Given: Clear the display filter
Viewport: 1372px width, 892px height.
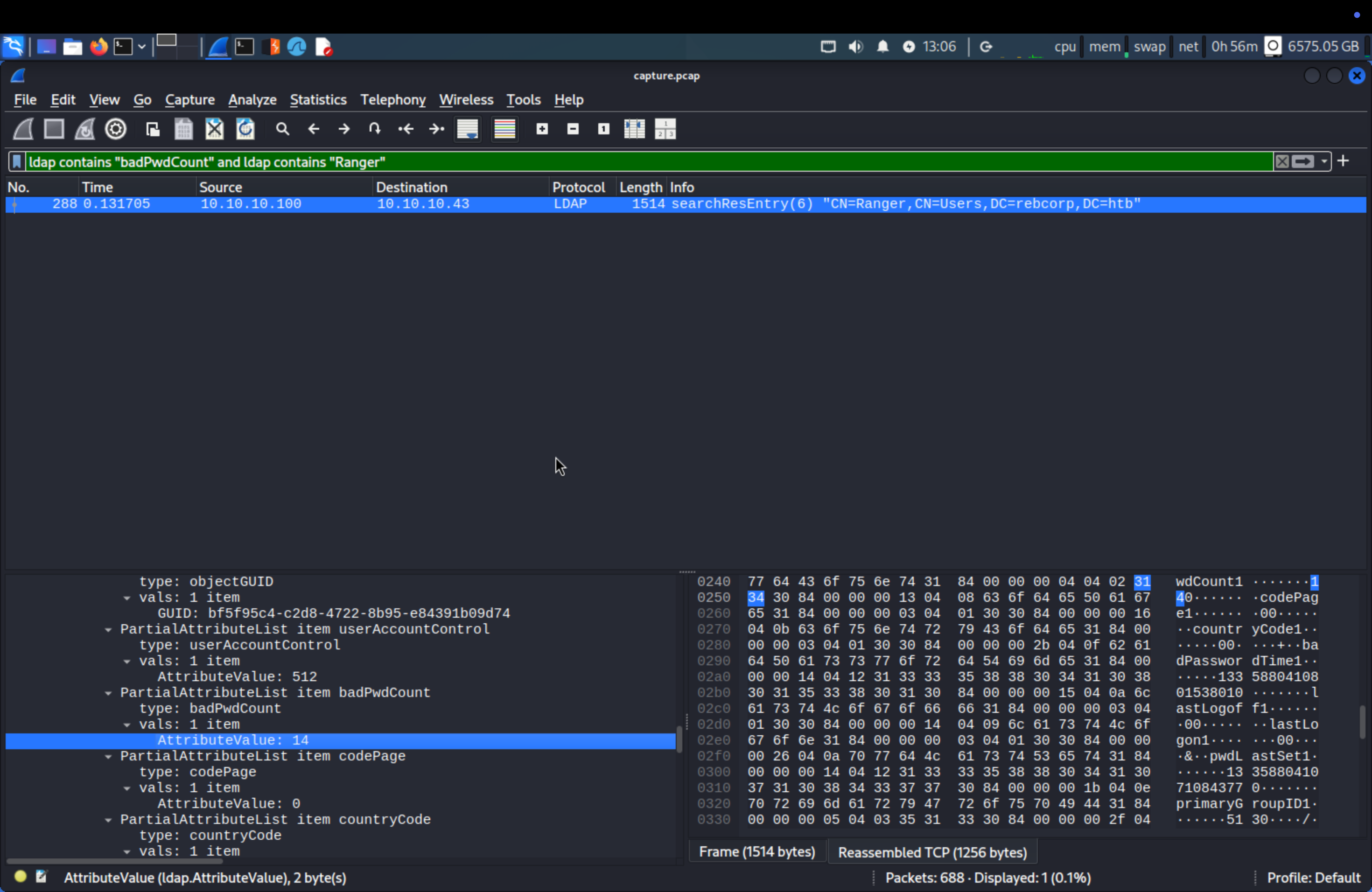Looking at the screenshot, I should (1282, 162).
